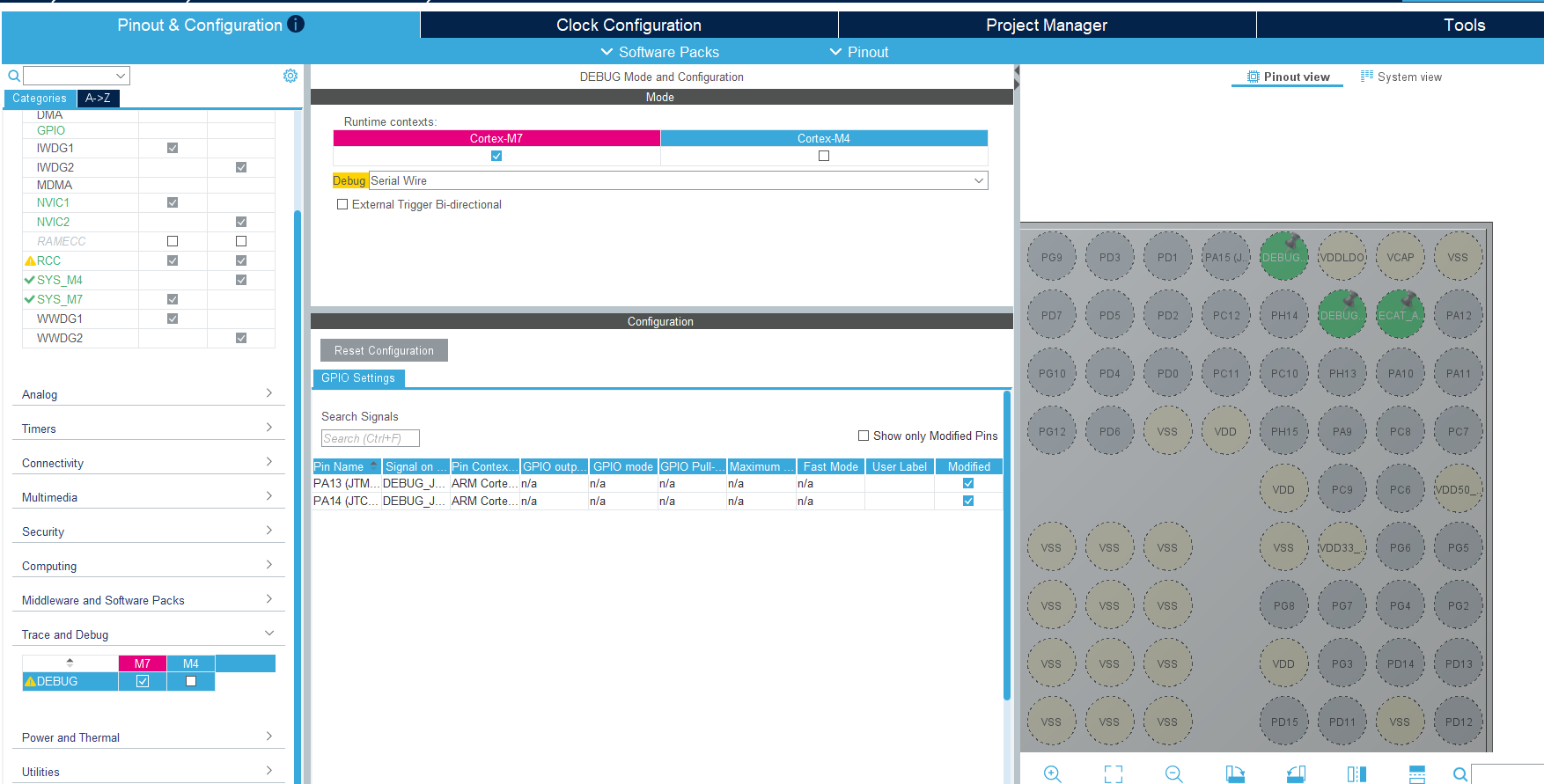Click the Search Signals input field
The width and height of the screenshot is (1544, 784).
371,438
